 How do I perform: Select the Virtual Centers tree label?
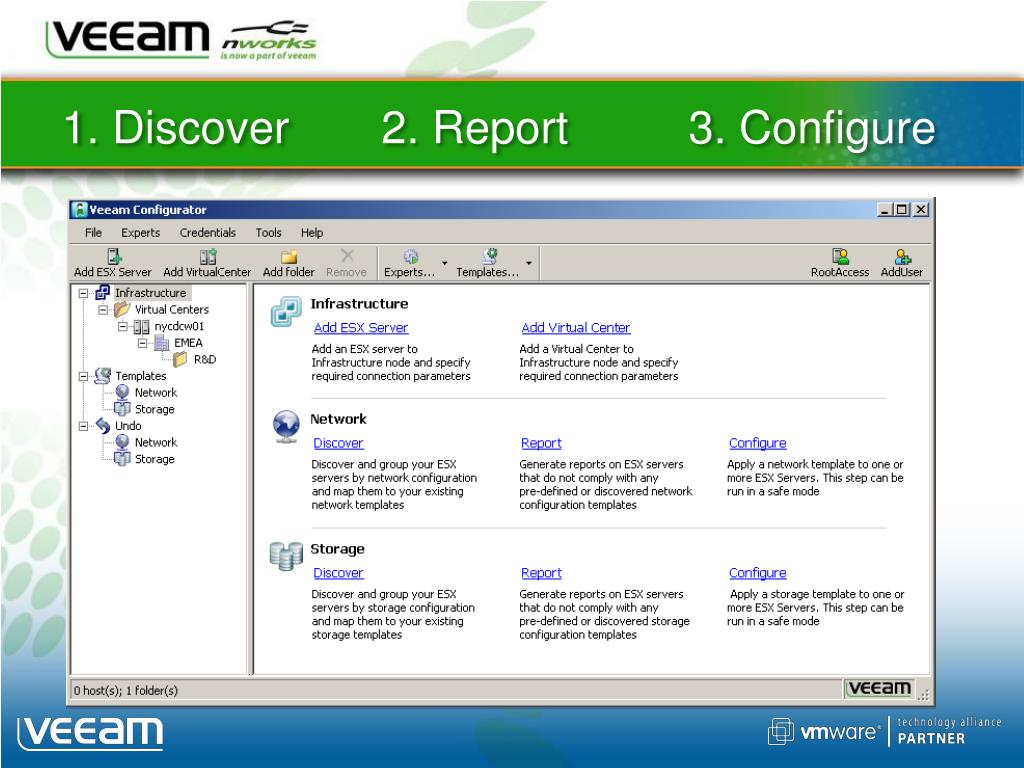click(172, 309)
